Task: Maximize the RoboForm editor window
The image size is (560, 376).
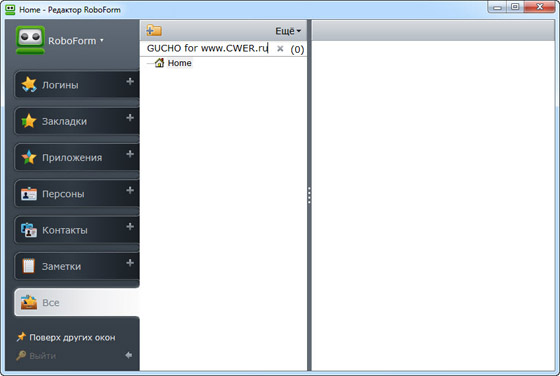Action: (x=515, y=7)
